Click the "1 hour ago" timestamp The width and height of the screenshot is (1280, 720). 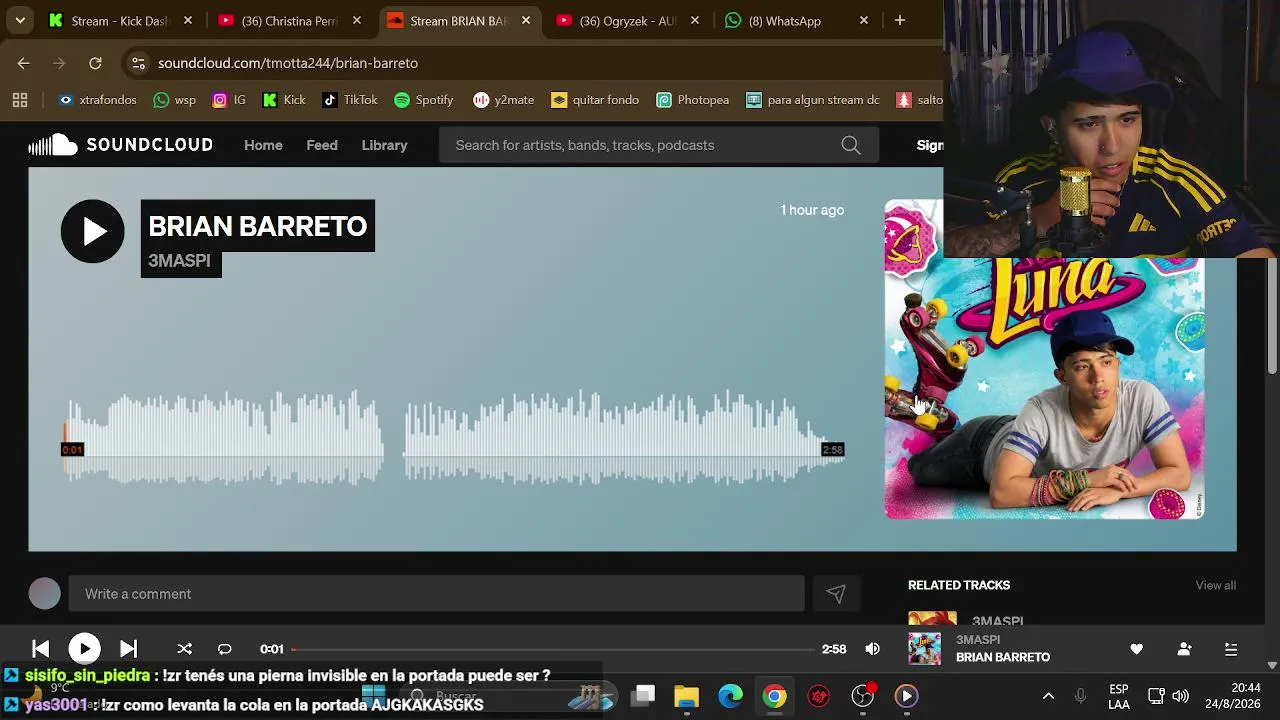812,210
